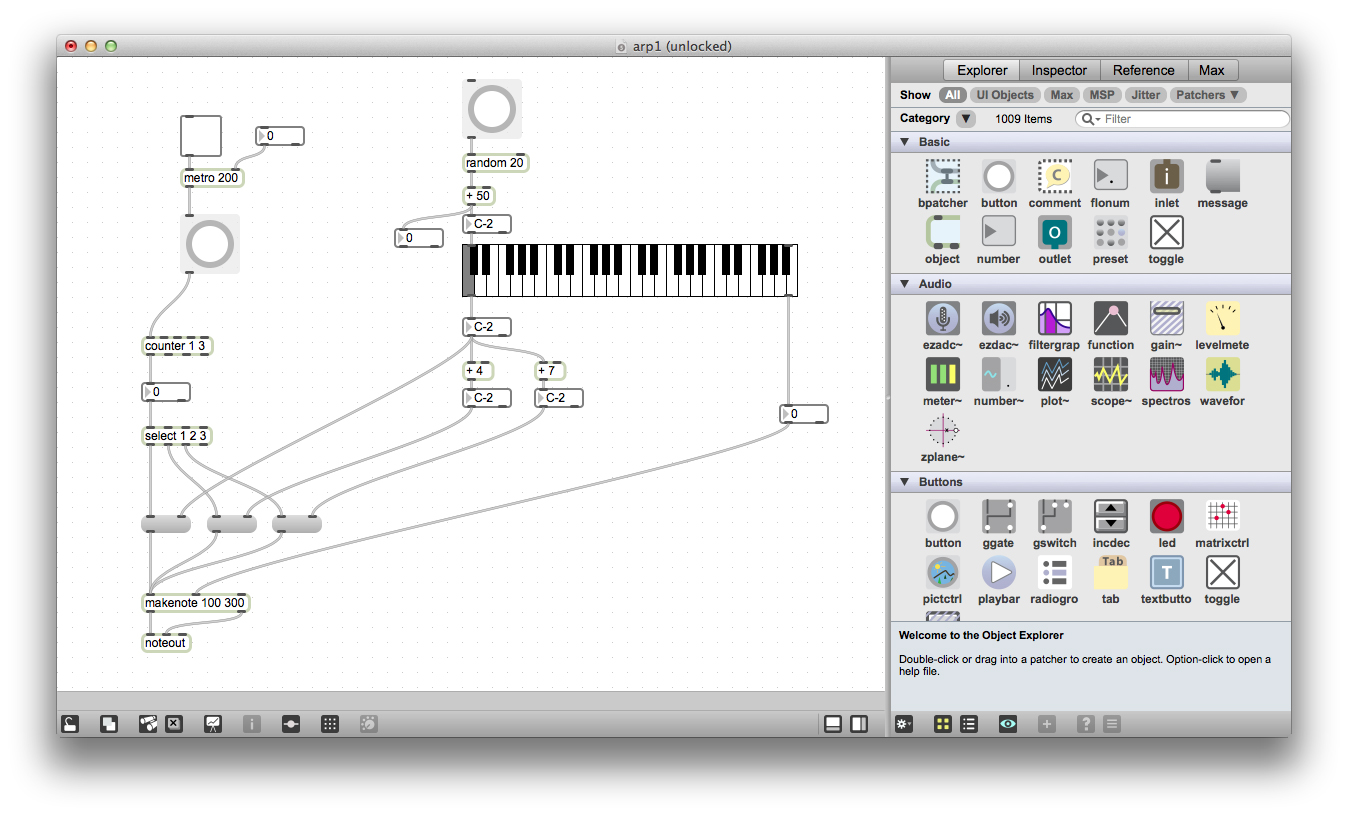Open the Patchers dropdown filter
Screen dimensions: 1348x816
point(1208,95)
